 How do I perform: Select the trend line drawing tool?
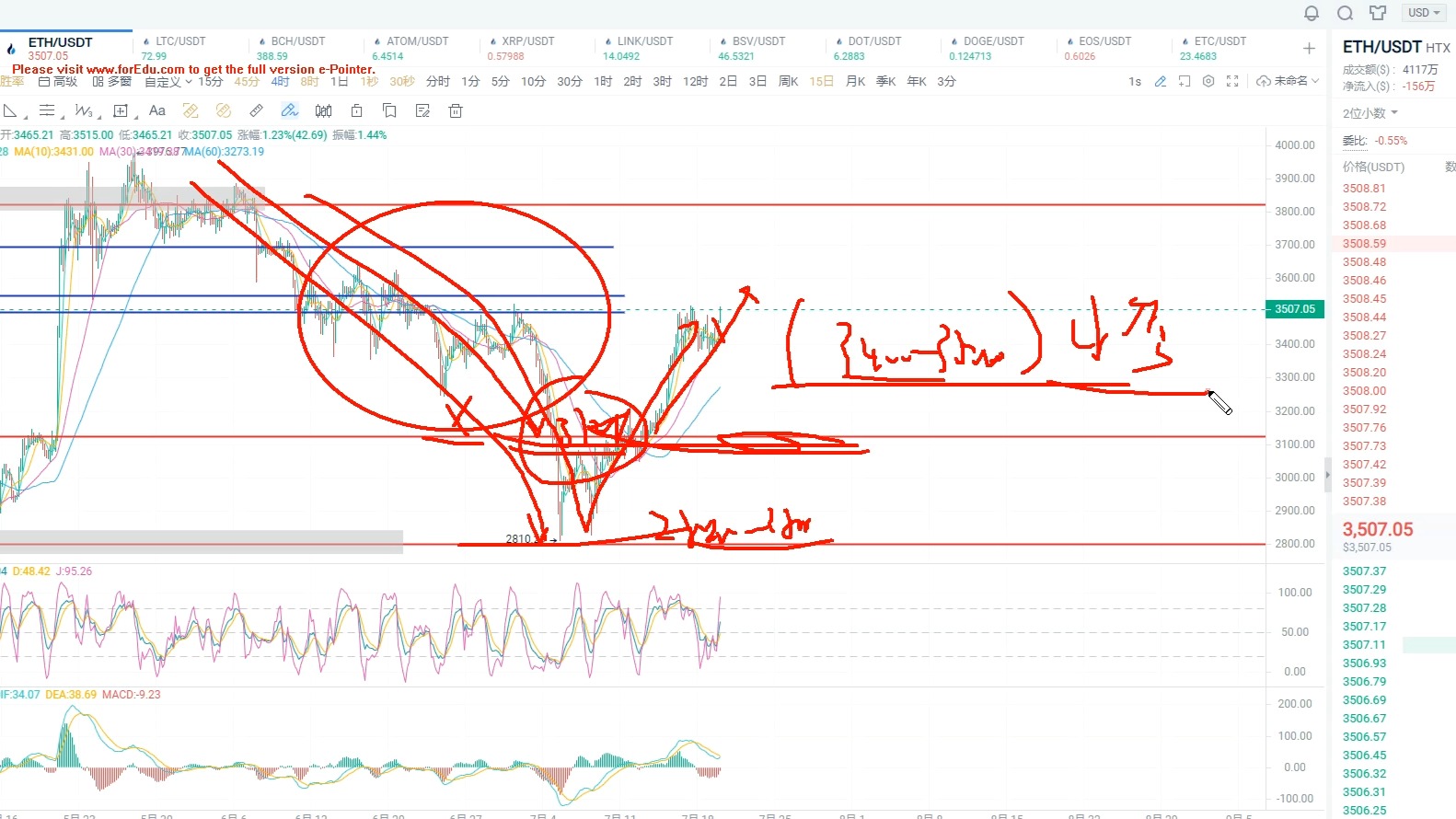point(11,111)
